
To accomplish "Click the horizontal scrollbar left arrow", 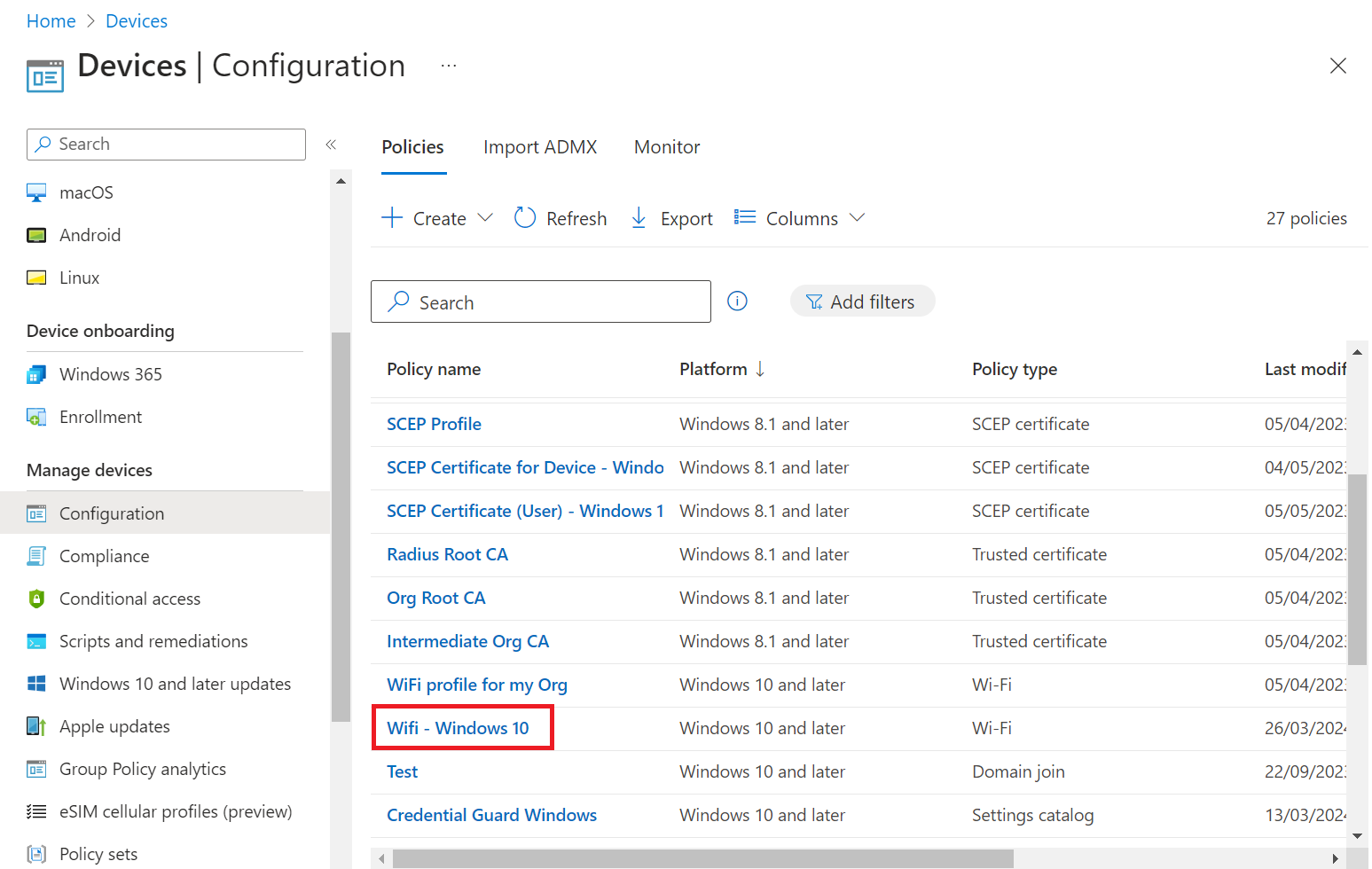I will [x=381, y=858].
